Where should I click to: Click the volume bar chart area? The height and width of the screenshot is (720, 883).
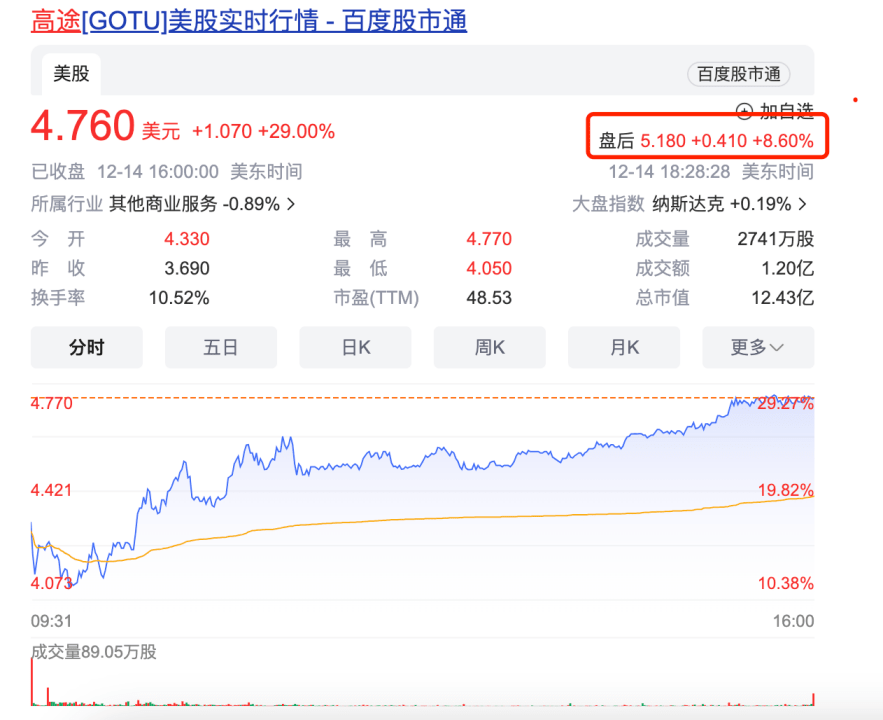[422, 684]
